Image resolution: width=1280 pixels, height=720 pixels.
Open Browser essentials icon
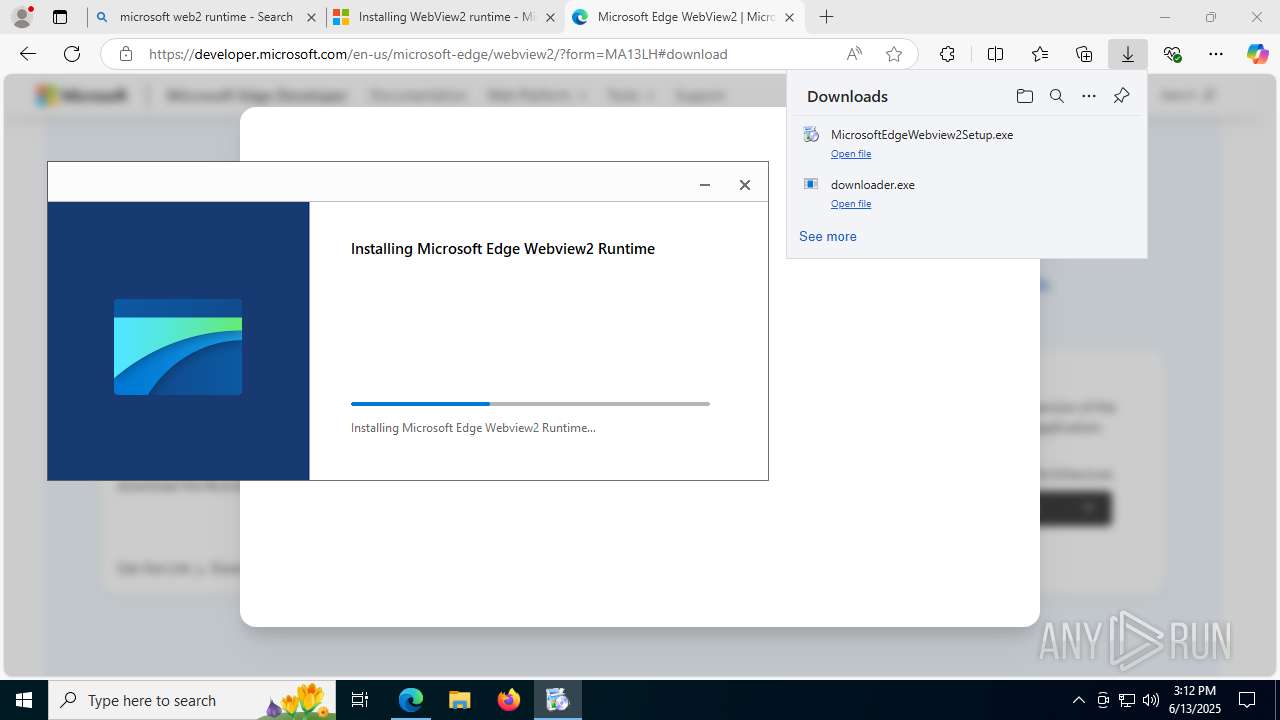(1172, 54)
